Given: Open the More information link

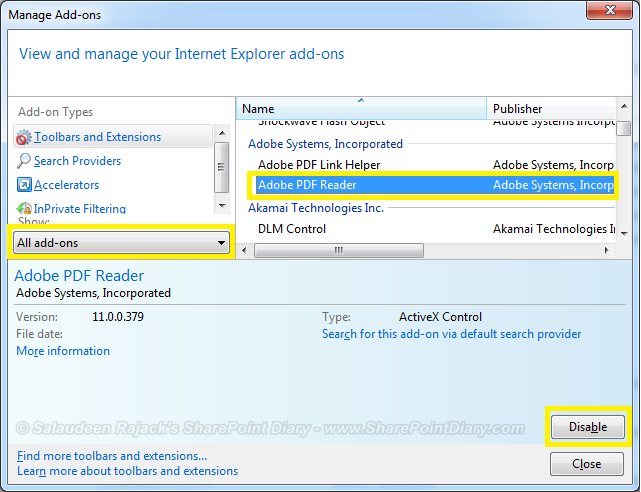Looking at the screenshot, I should (x=63, y=351).
